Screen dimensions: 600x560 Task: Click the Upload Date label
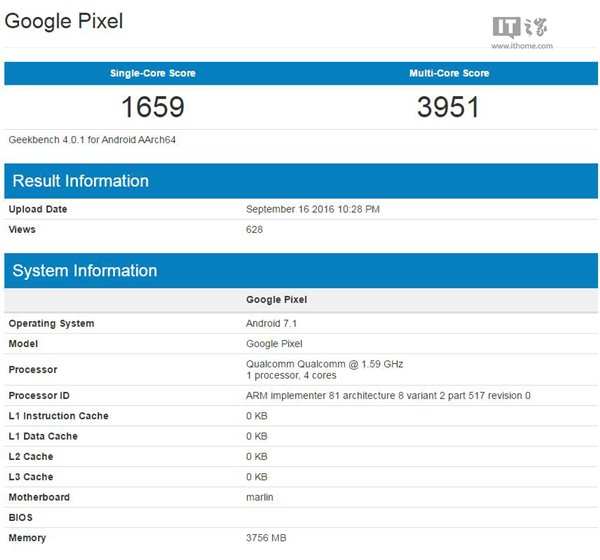(x=38, y=209)
